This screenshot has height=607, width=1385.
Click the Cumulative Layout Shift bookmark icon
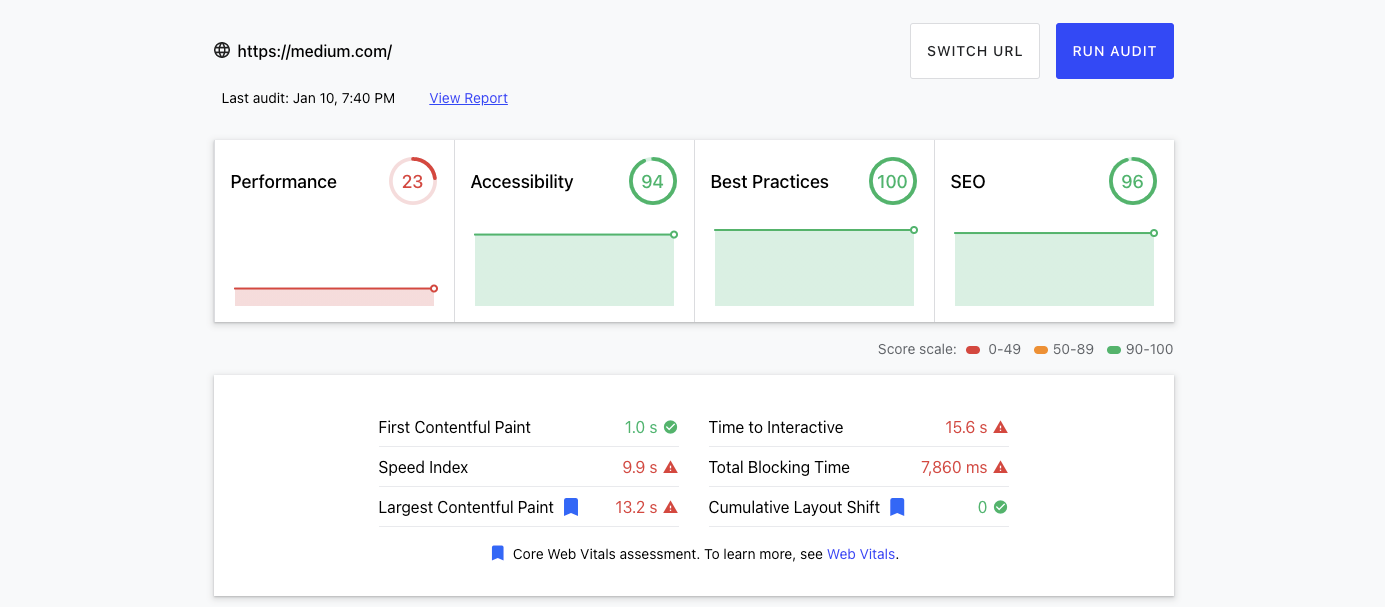click(897, 507)
